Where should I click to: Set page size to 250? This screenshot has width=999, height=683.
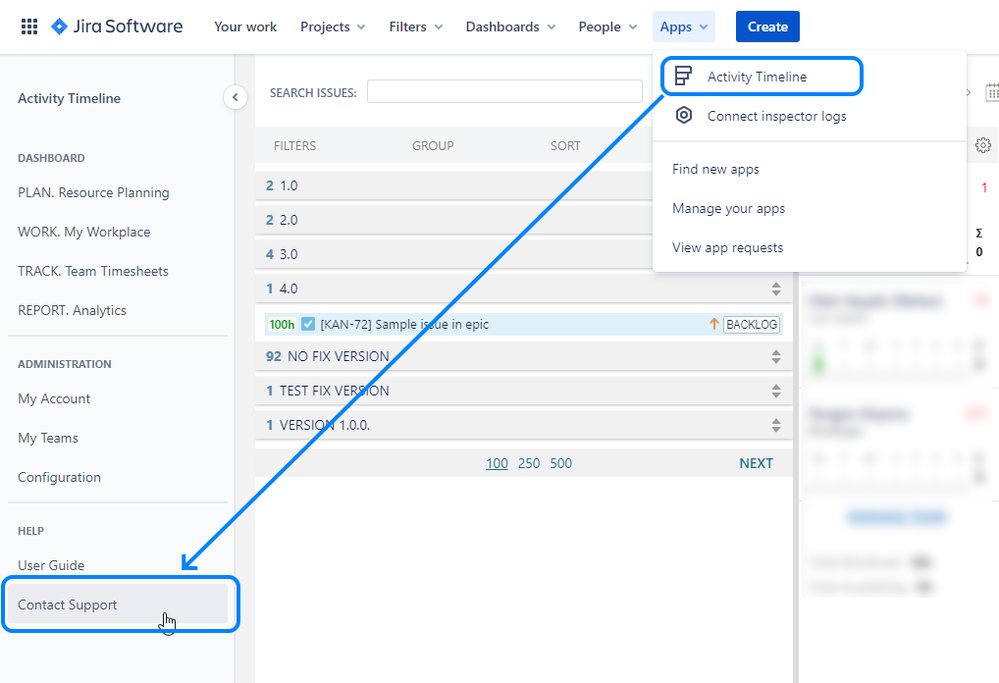[529, 463]
